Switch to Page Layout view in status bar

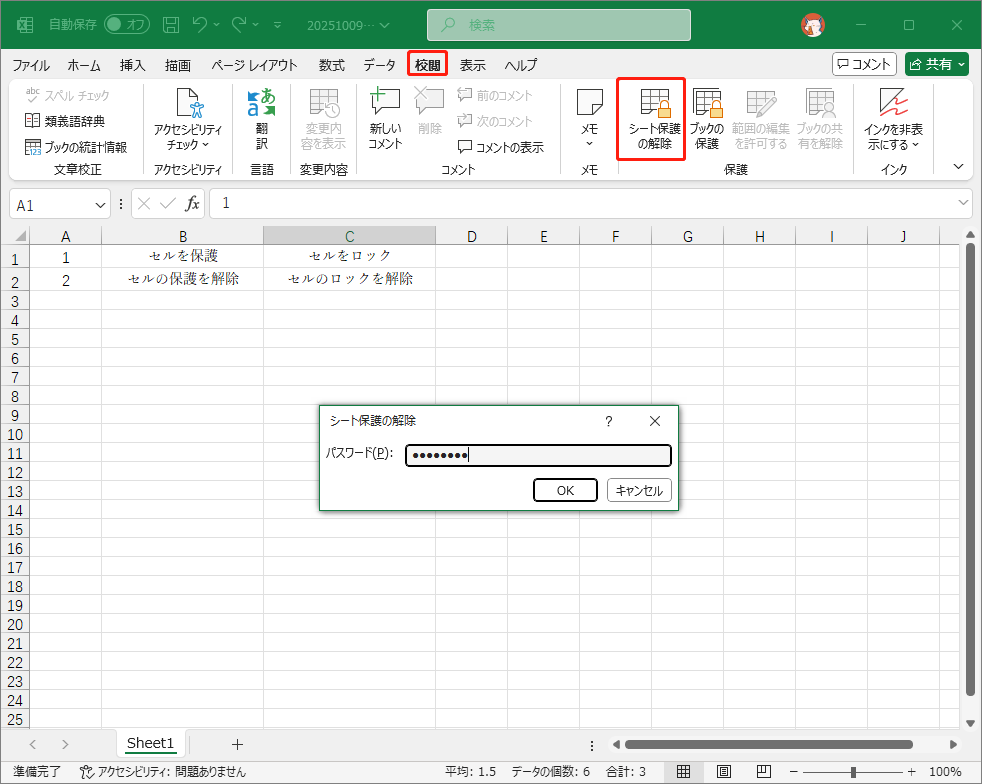723,772
